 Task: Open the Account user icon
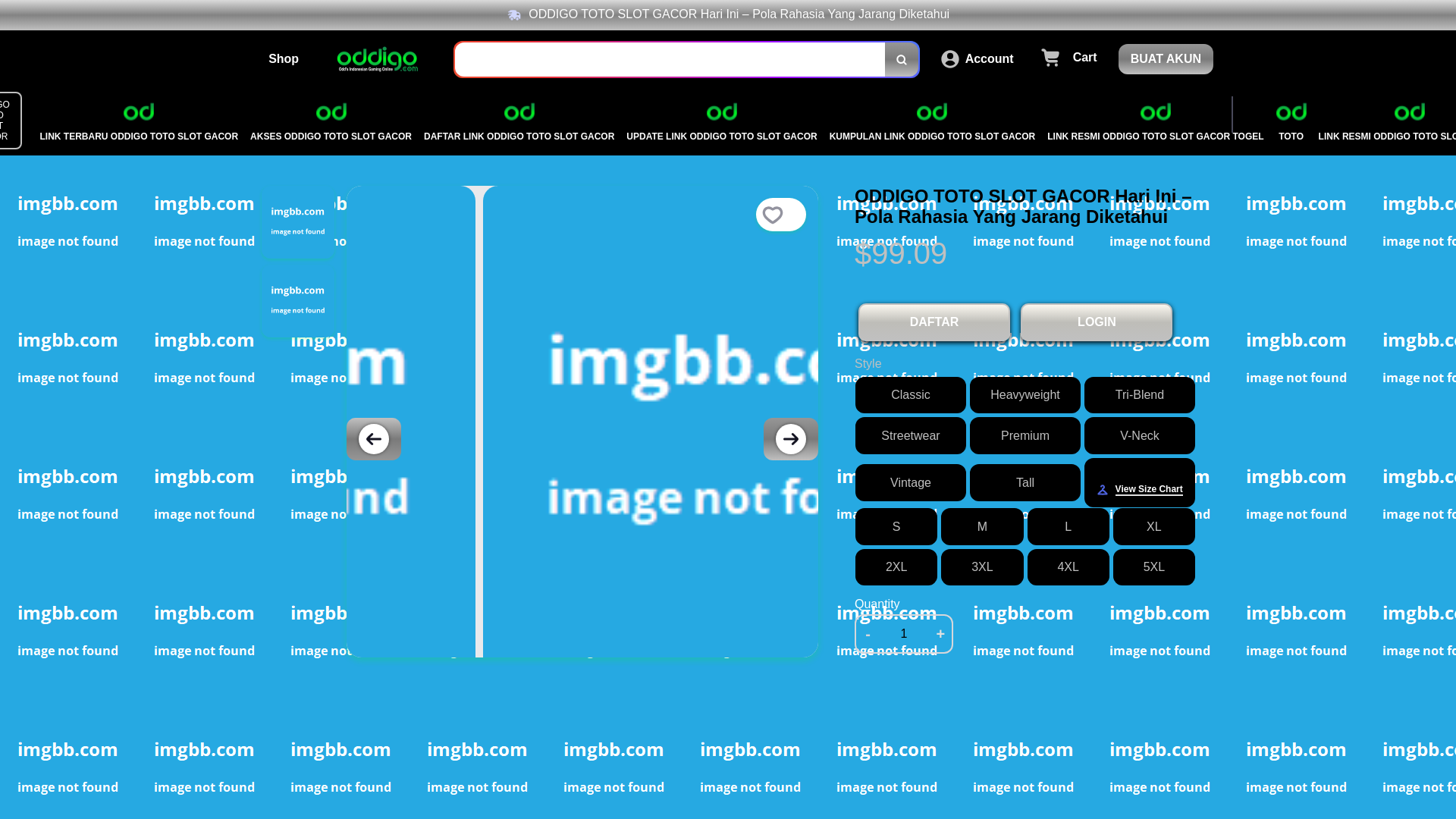click(x=949, y=59)
